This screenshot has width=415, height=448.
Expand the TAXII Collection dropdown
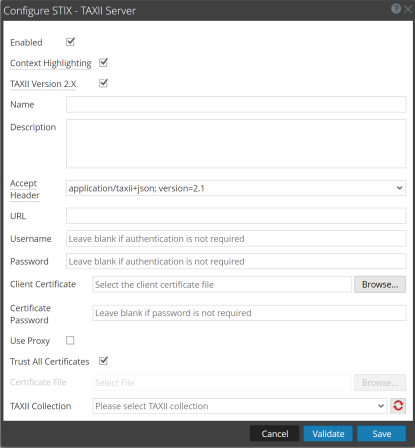(240, 406)
